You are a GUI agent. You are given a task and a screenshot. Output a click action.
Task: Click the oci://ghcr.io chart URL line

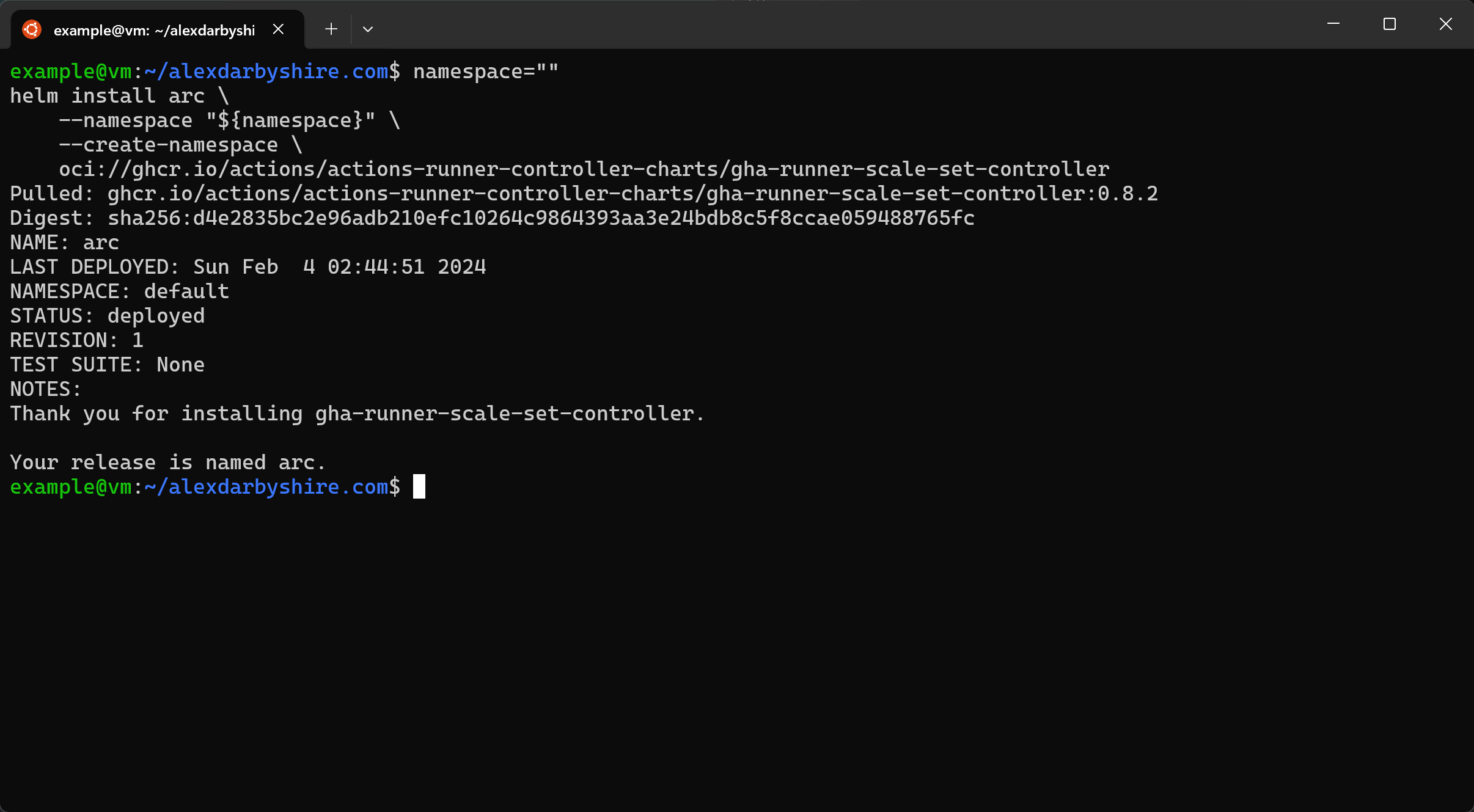point(584,169)
